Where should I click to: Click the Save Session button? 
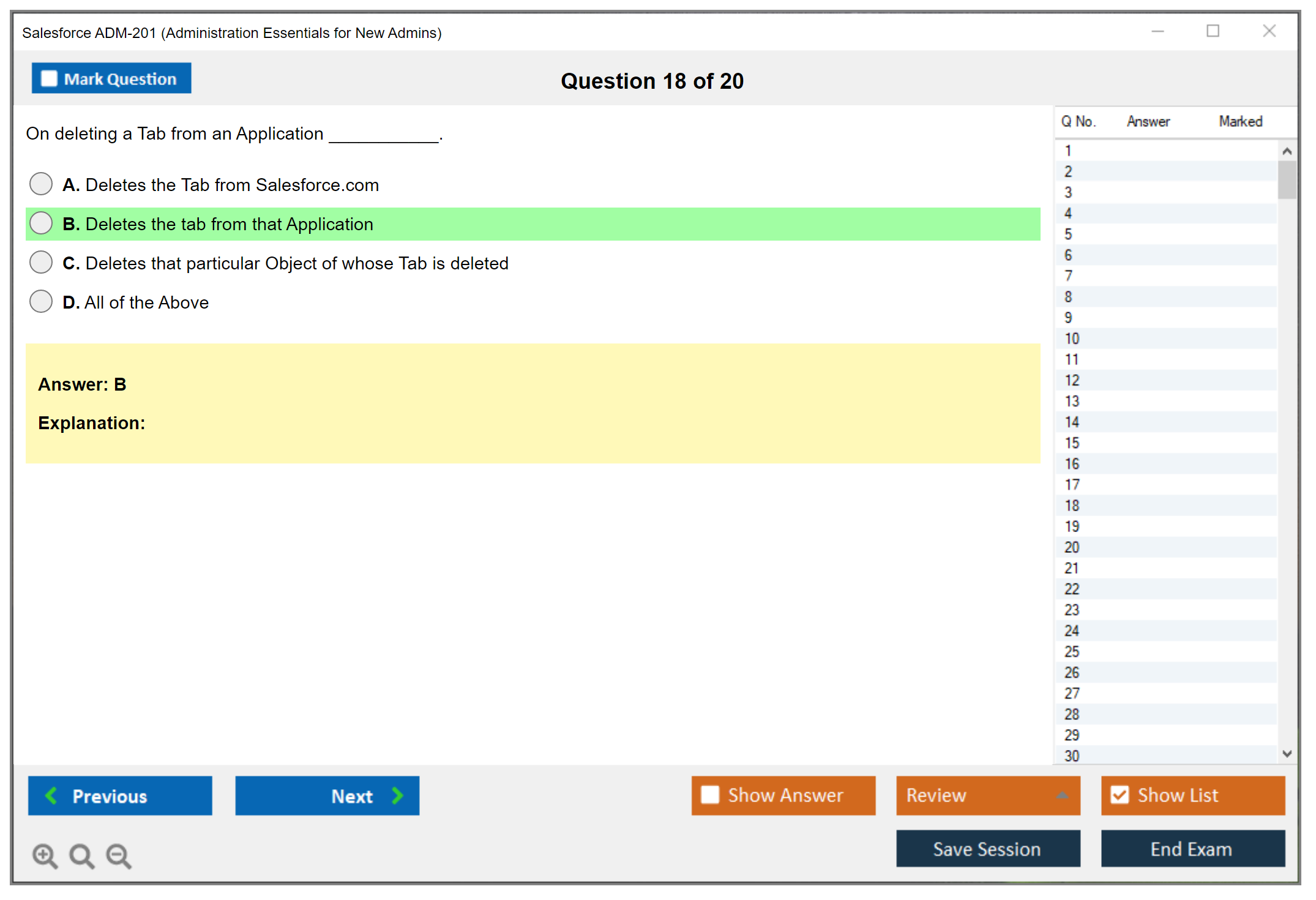coord(987,849)
